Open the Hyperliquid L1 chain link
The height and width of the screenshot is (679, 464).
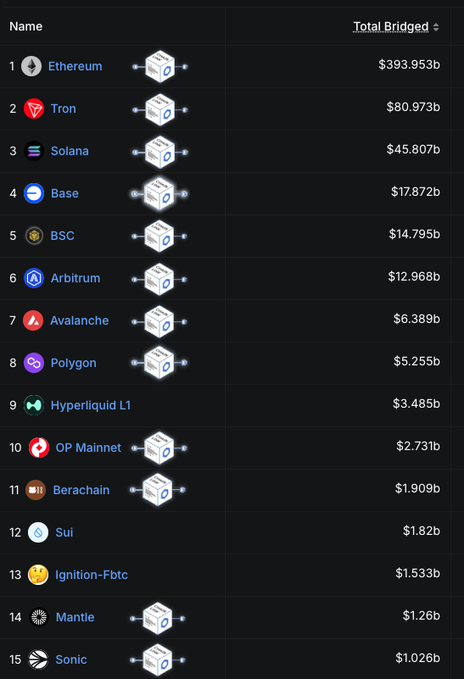coord(90,405)
